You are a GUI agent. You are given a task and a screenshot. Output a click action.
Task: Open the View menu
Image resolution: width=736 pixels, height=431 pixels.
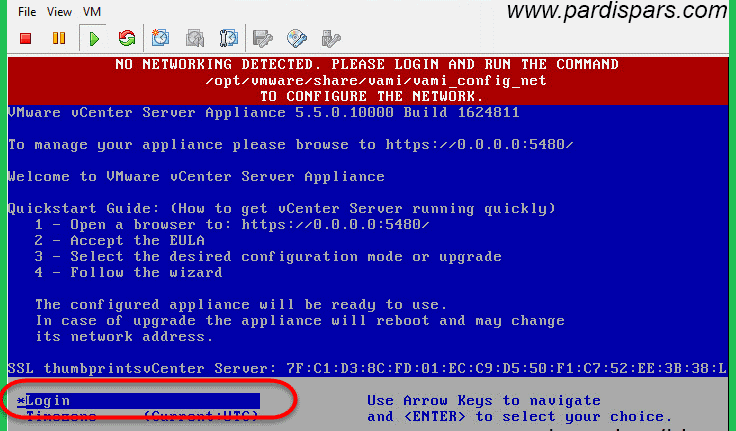59,12
